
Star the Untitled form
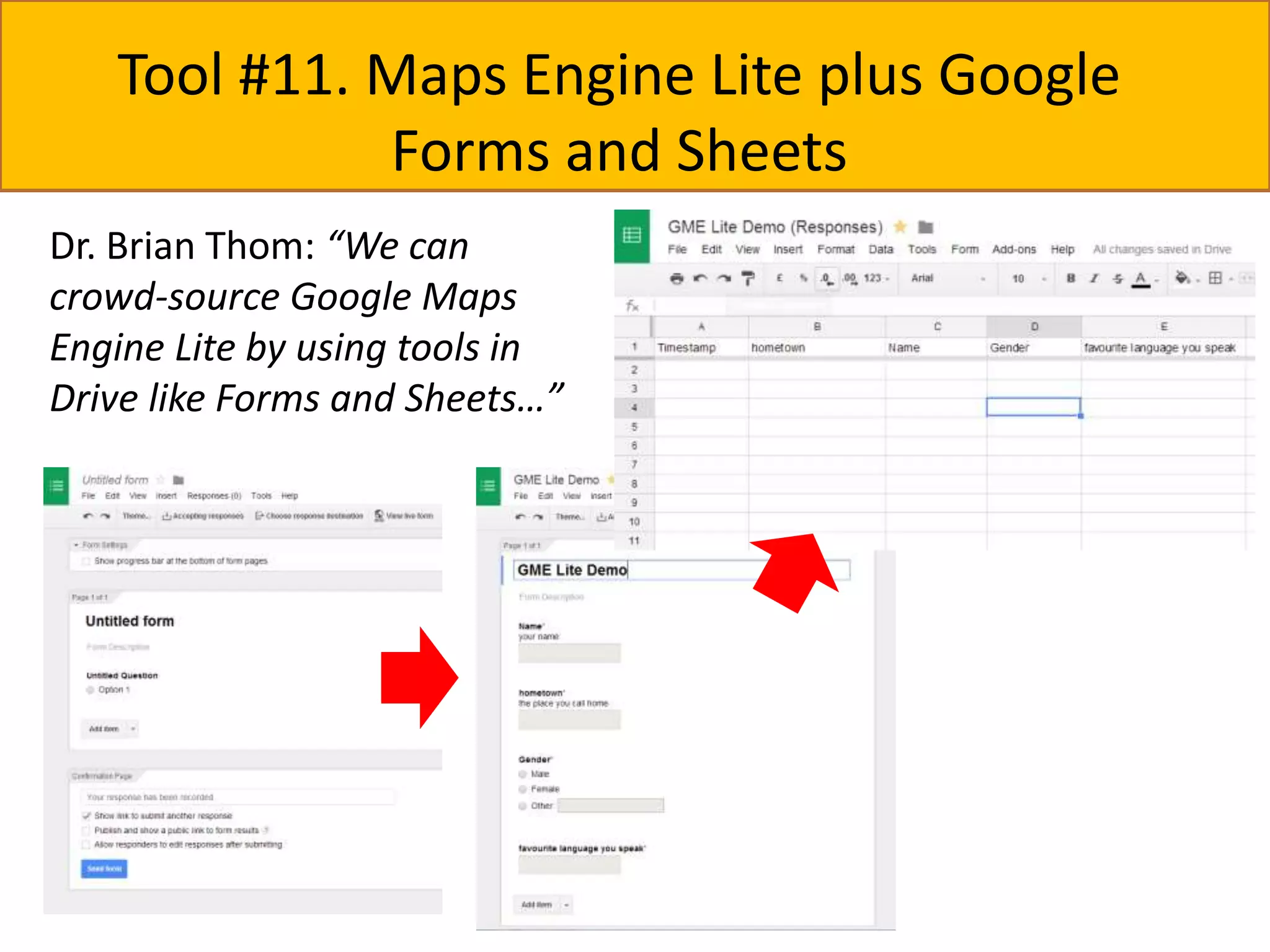pos(161,480)
